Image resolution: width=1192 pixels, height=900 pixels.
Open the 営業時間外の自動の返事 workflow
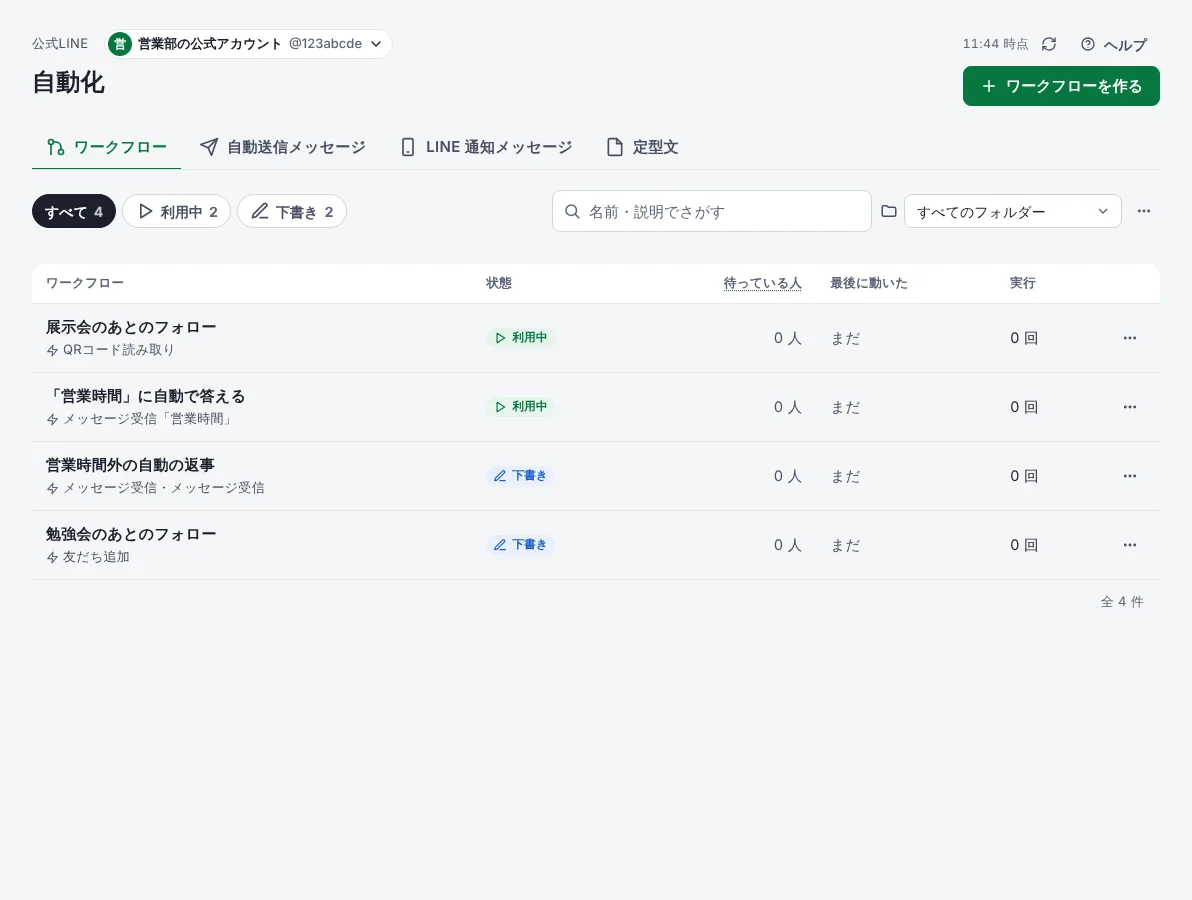130,465
